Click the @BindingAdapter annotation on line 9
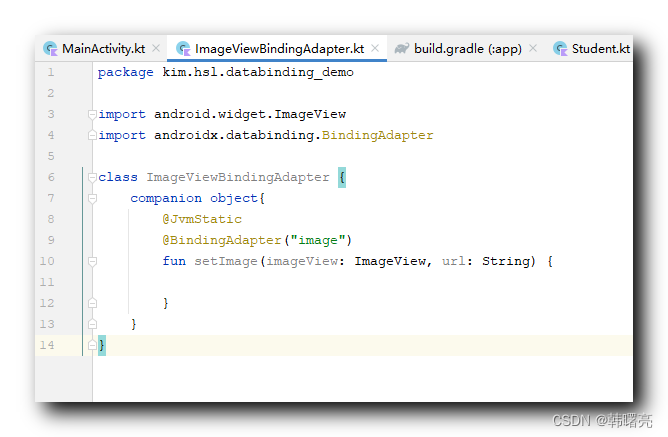668x437 pixels. (x=222, y=241)
